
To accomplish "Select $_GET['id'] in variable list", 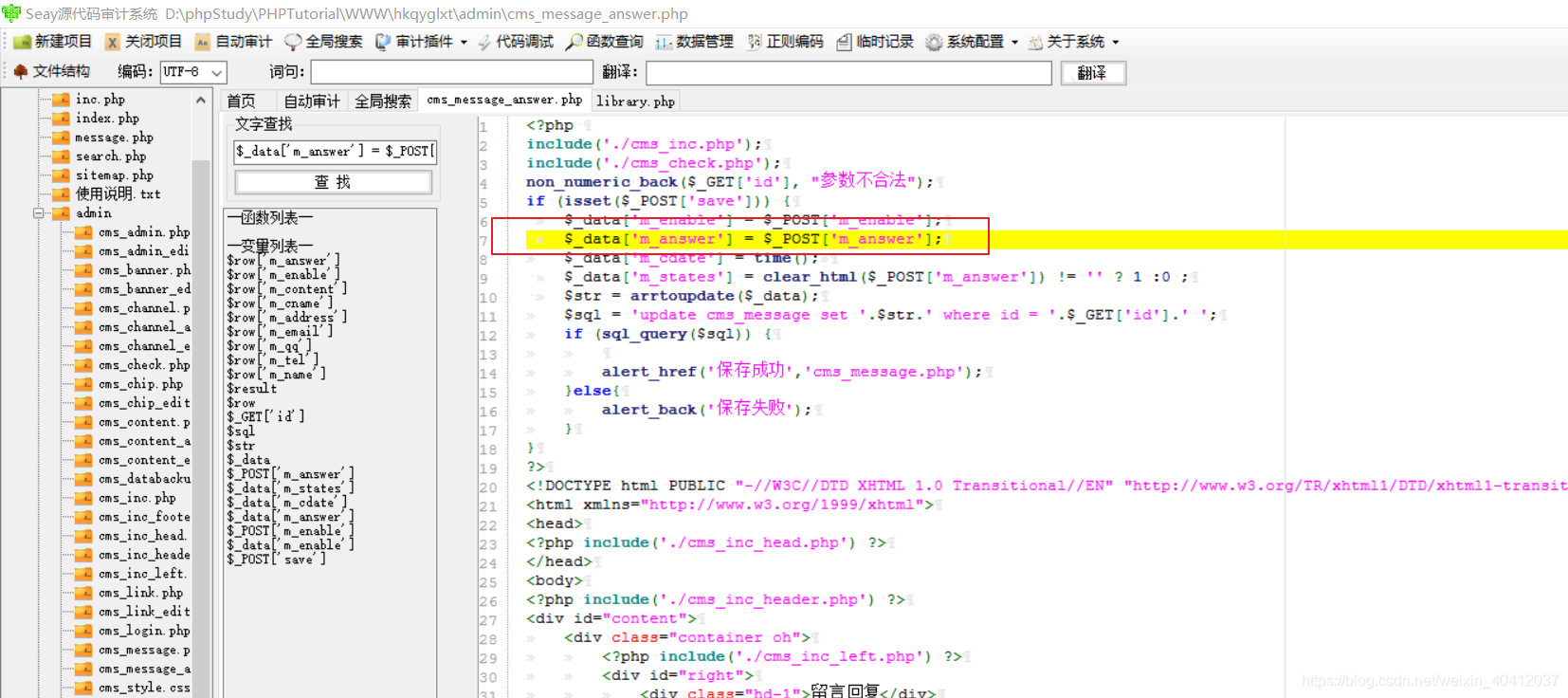I will coord(265,416).
